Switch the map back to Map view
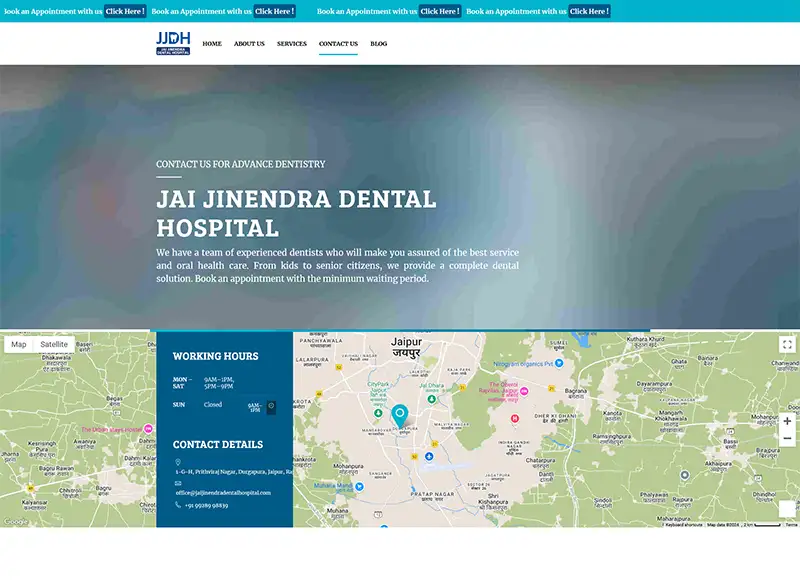Screen dimensions: 800x580 pos(18,342)
